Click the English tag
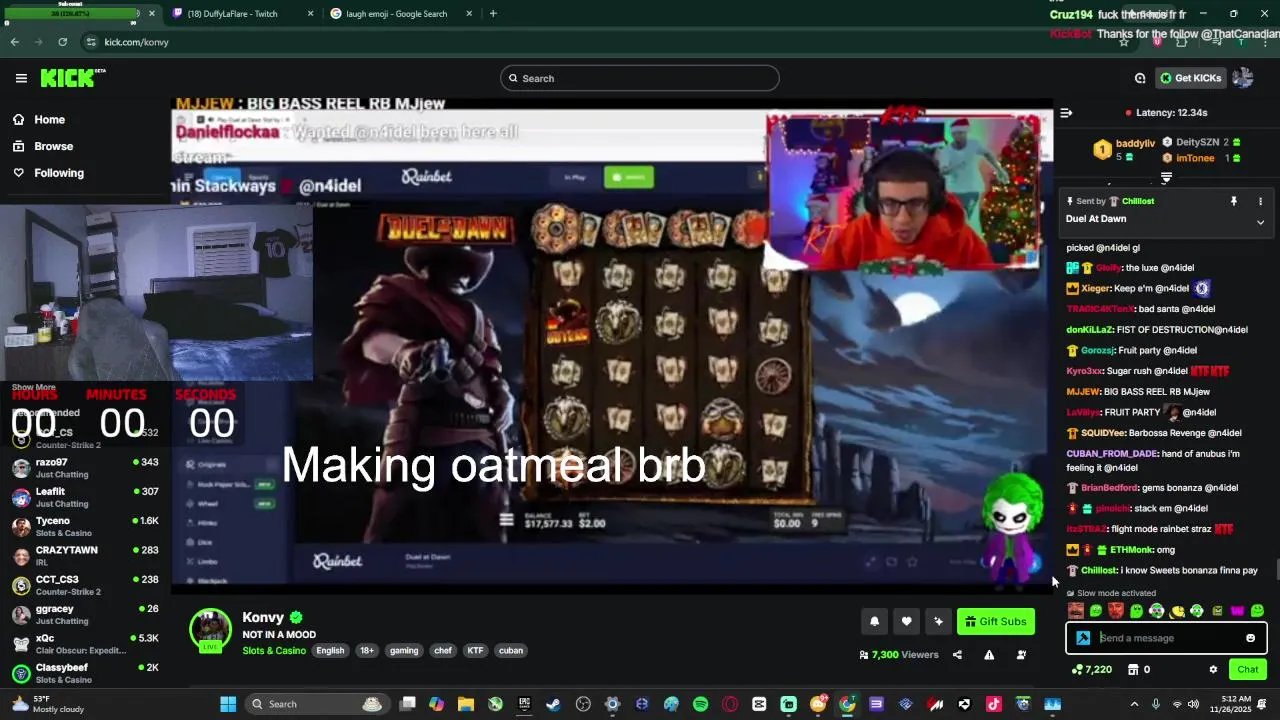 point(330,651)
